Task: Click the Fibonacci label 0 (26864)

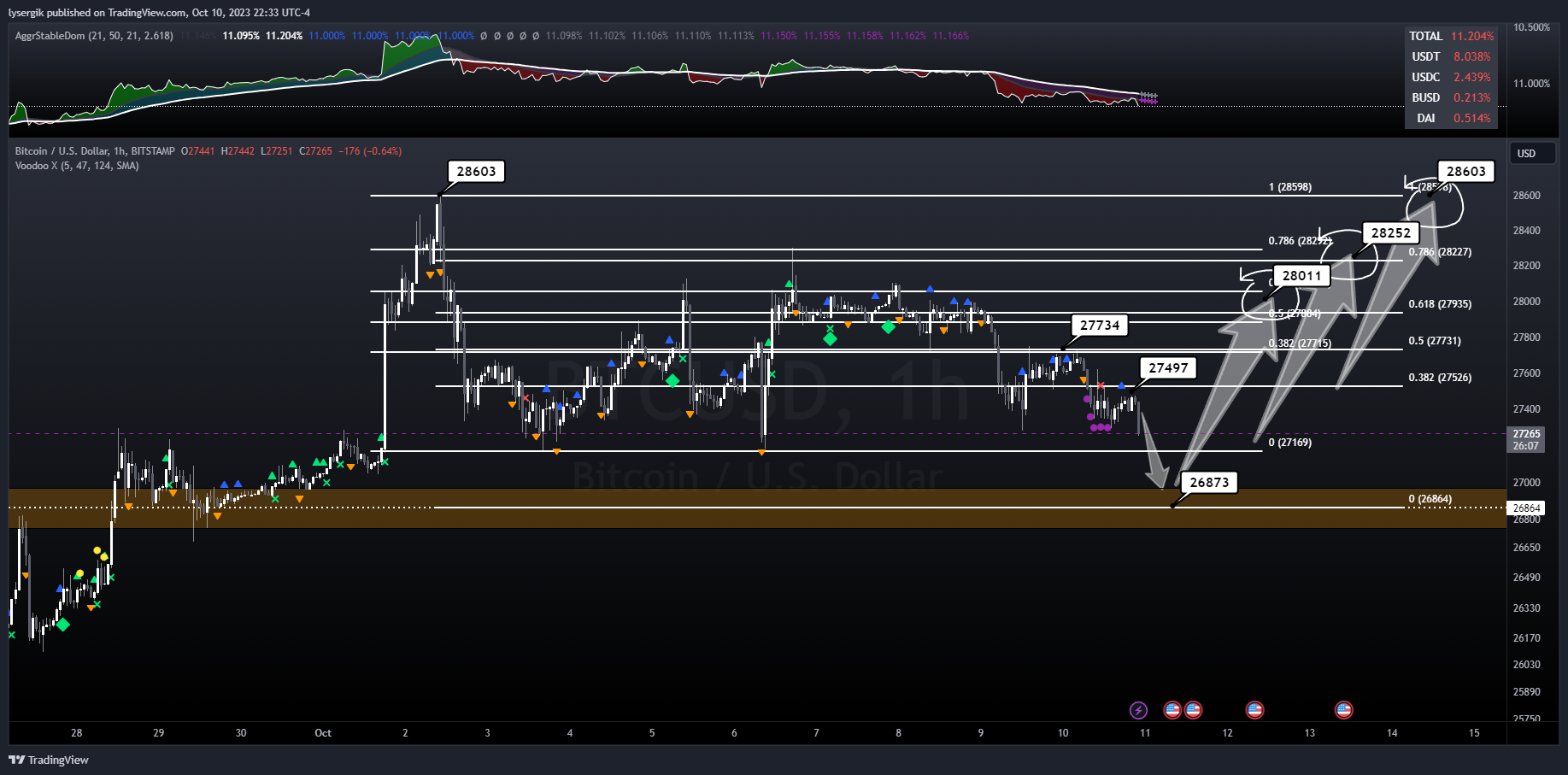Action: [x=1430, y=499]
